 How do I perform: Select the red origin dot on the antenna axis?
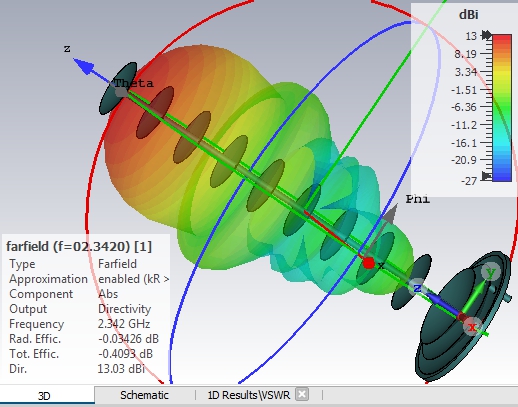point(369,263)
